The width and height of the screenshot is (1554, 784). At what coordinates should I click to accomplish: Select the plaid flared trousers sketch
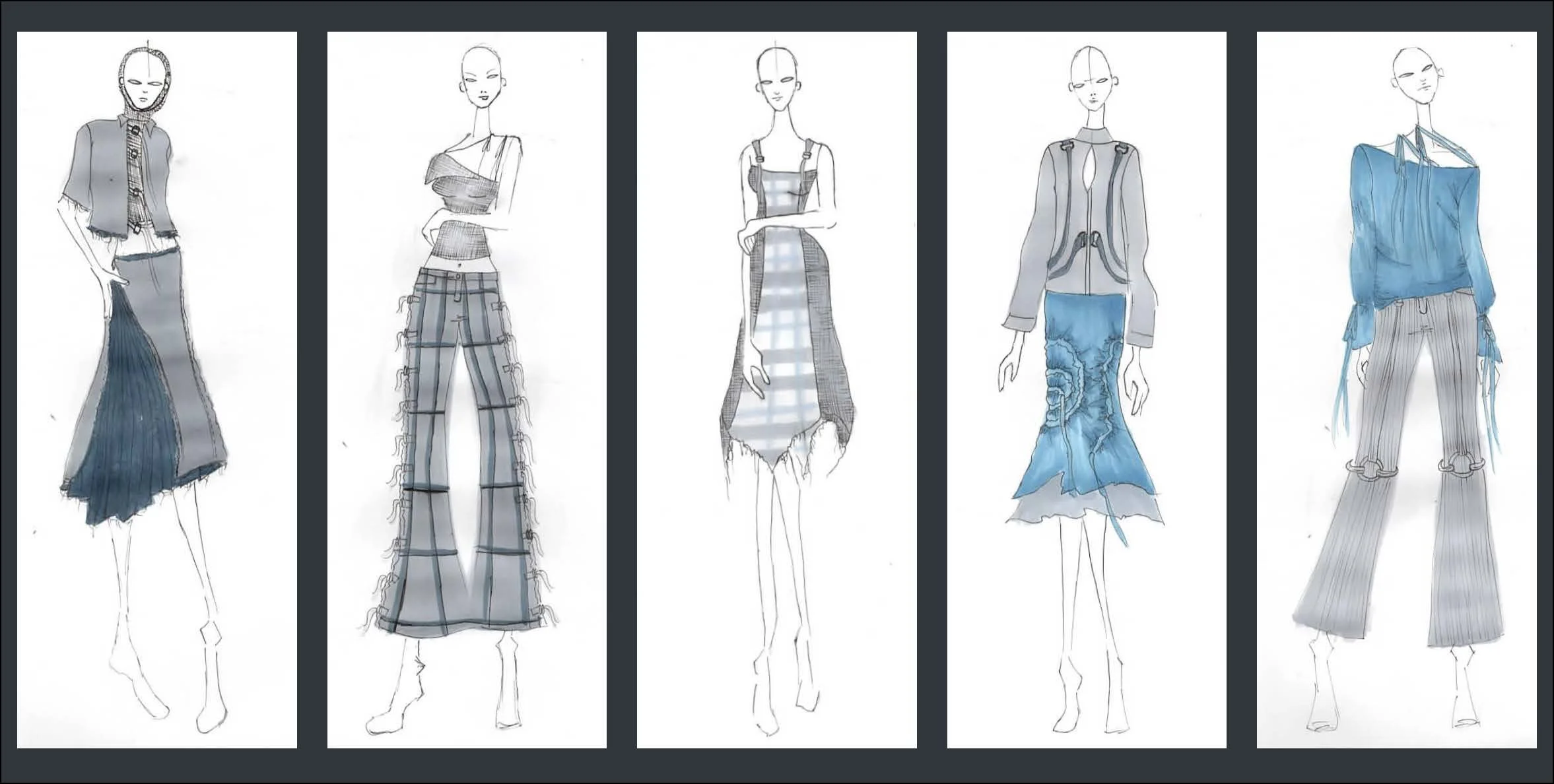tap(467, 389)
